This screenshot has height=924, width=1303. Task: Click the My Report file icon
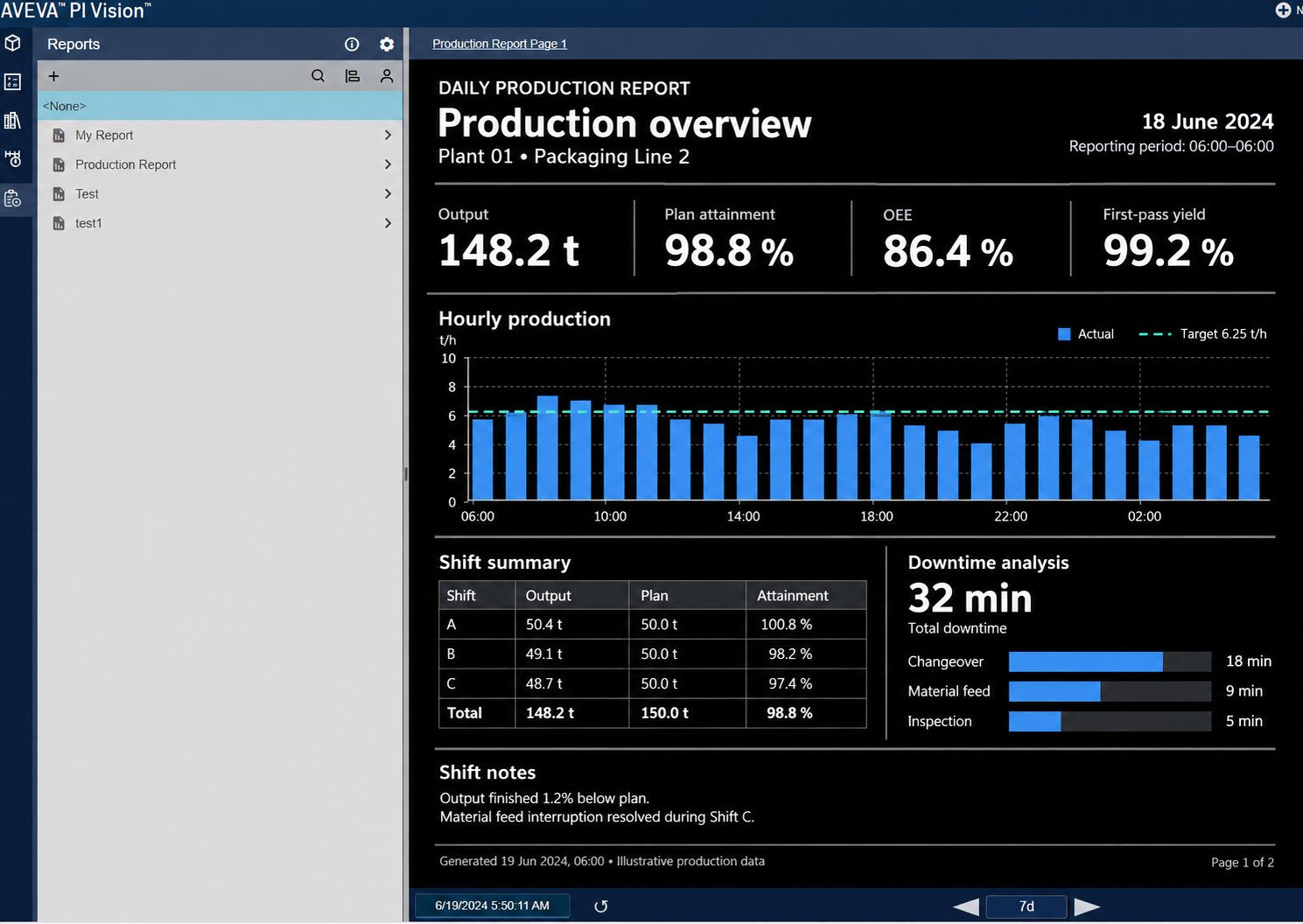click(x=59, y=136)
